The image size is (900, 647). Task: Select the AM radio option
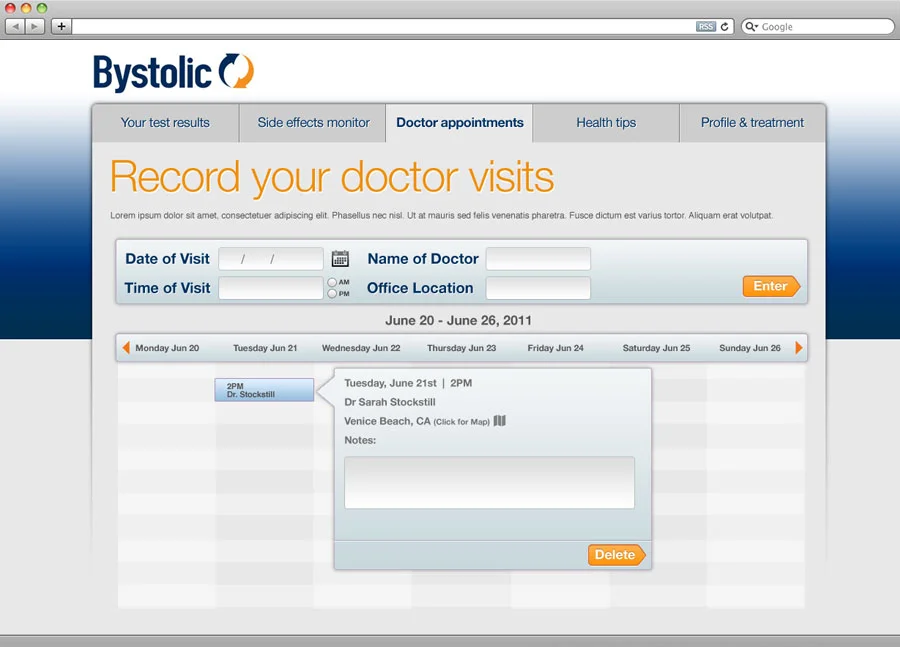332,282
